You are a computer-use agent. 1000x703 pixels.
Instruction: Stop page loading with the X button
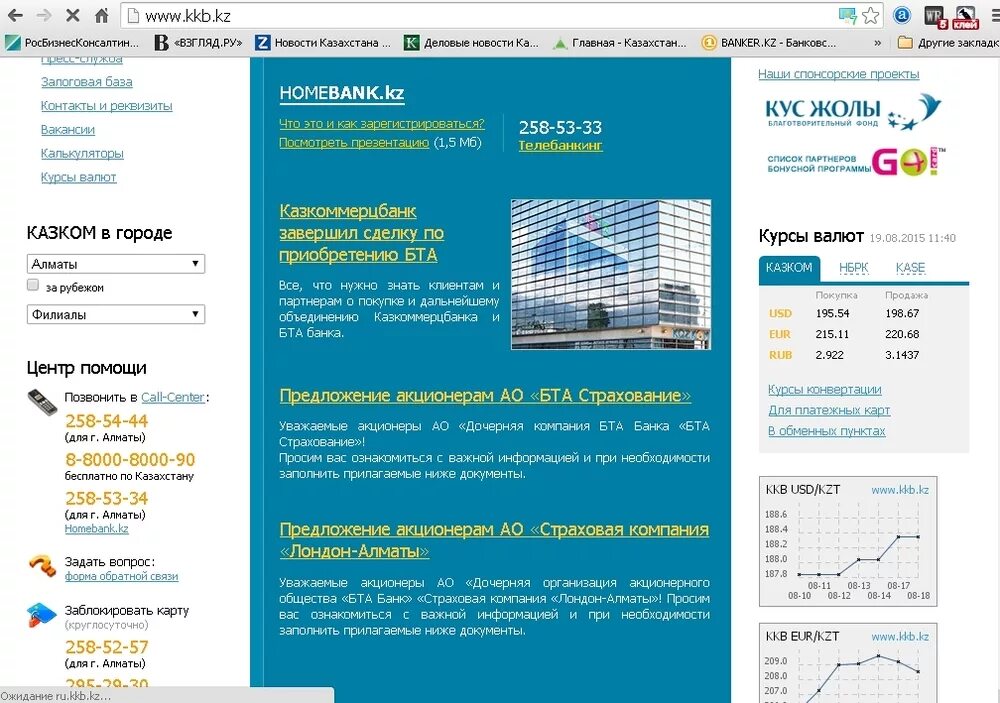click(73, 15)
